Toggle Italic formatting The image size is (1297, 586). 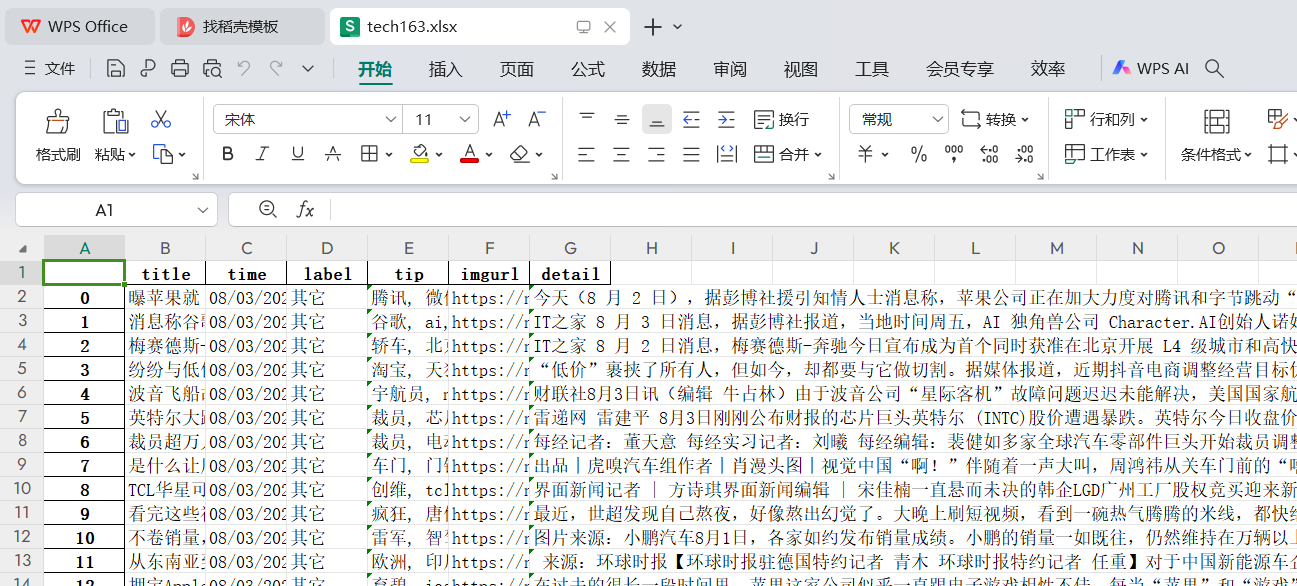pyautogui.click(x=263, y=154)
